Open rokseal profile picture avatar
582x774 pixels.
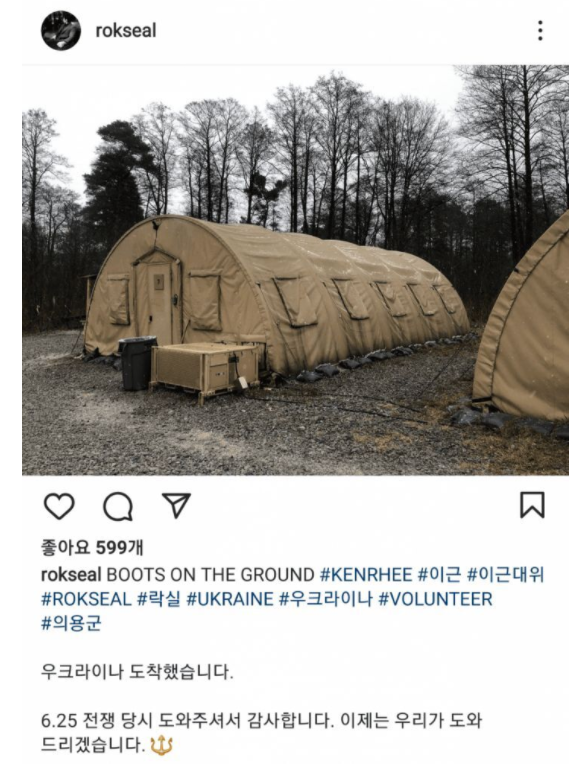[61, 31]
